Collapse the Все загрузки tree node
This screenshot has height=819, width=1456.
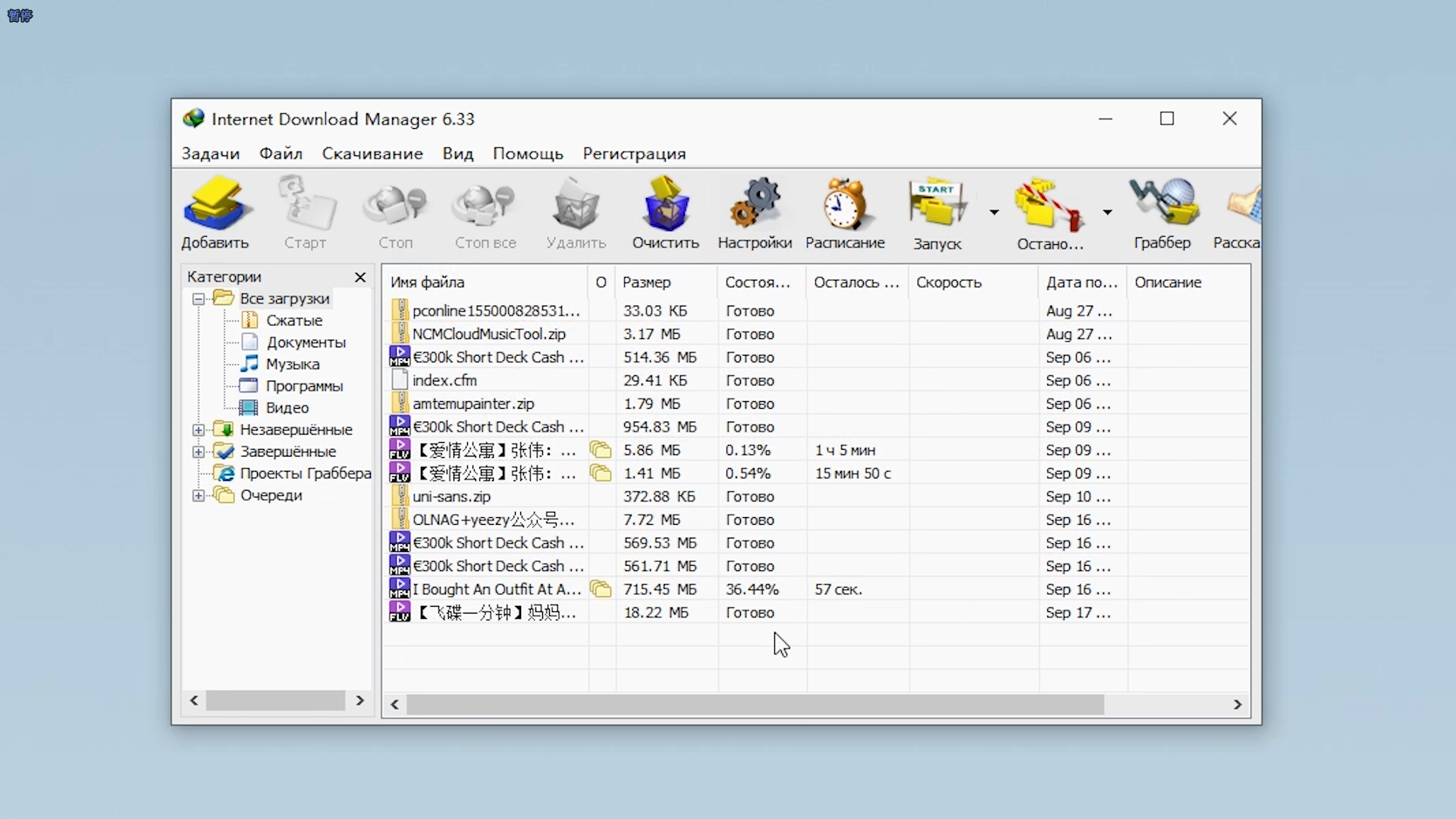pos(199,299)
